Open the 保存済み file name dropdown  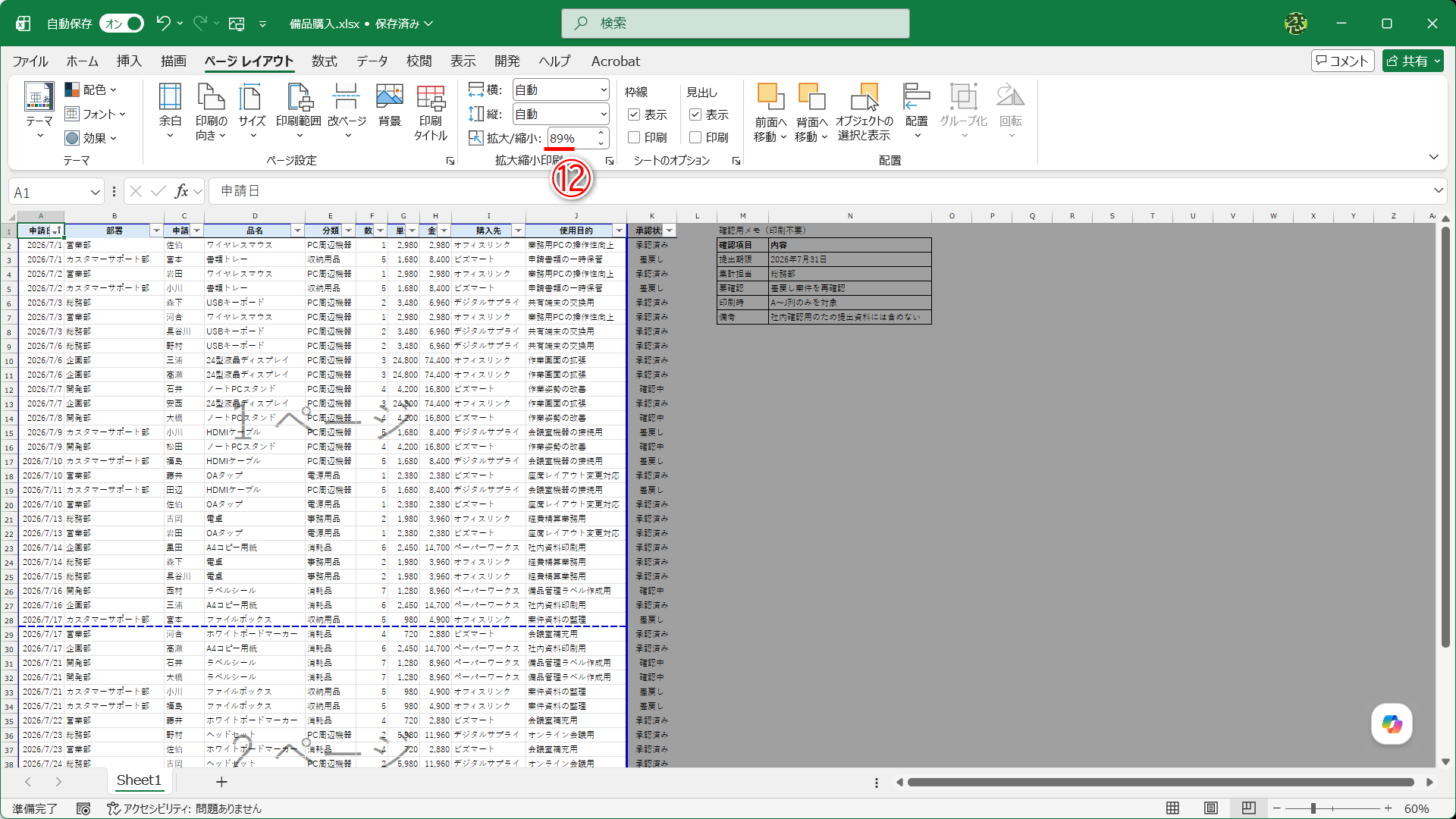point(404,24)
